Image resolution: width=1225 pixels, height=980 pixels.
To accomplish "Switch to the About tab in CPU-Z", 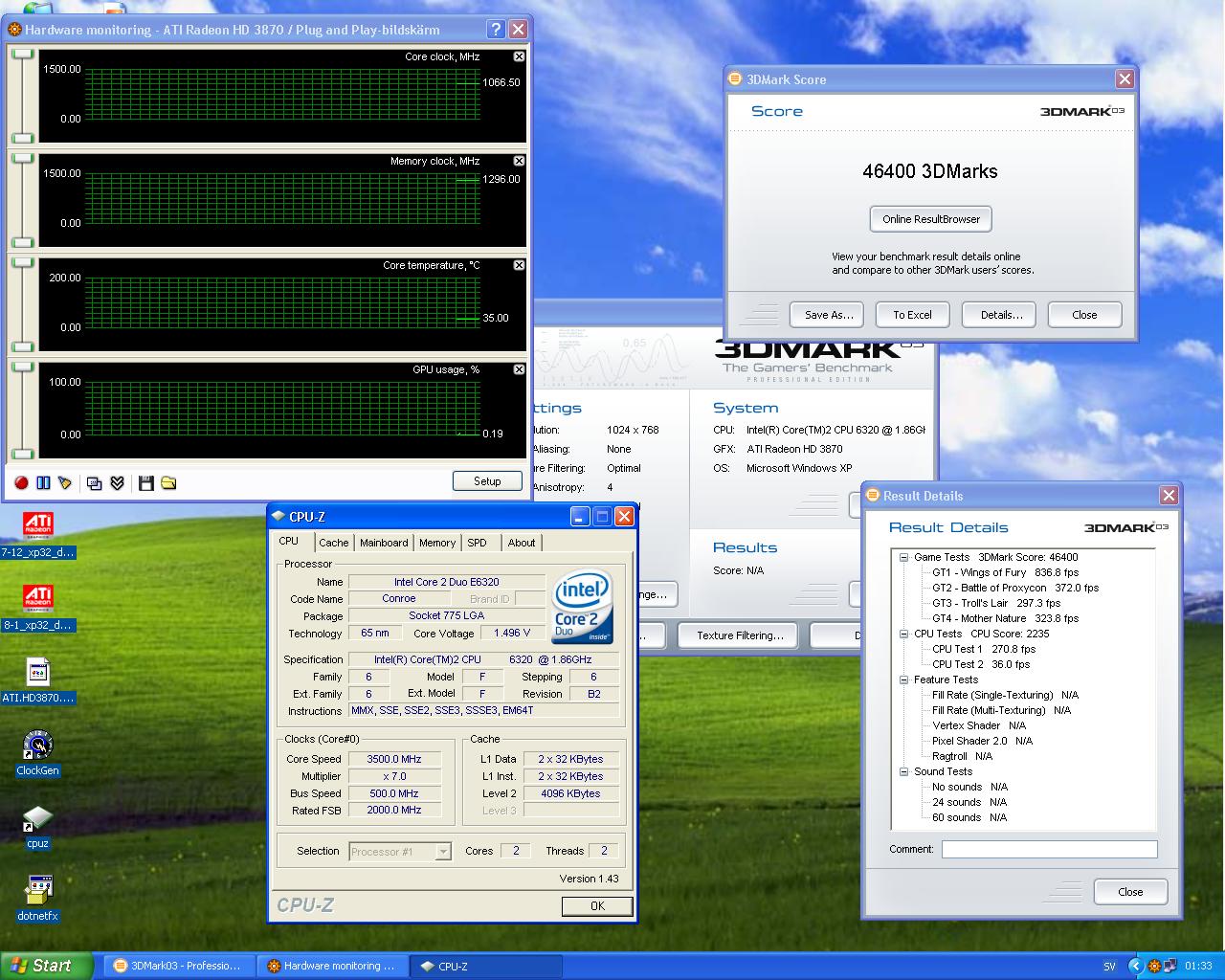I will click(522, 543).
